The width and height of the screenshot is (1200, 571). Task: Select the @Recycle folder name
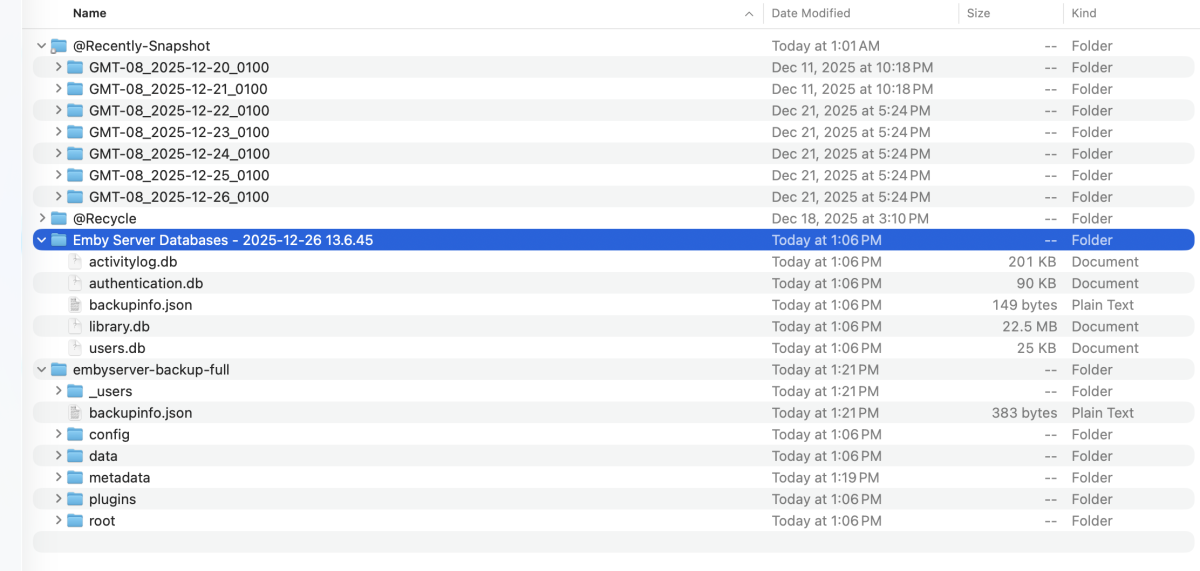105,218
